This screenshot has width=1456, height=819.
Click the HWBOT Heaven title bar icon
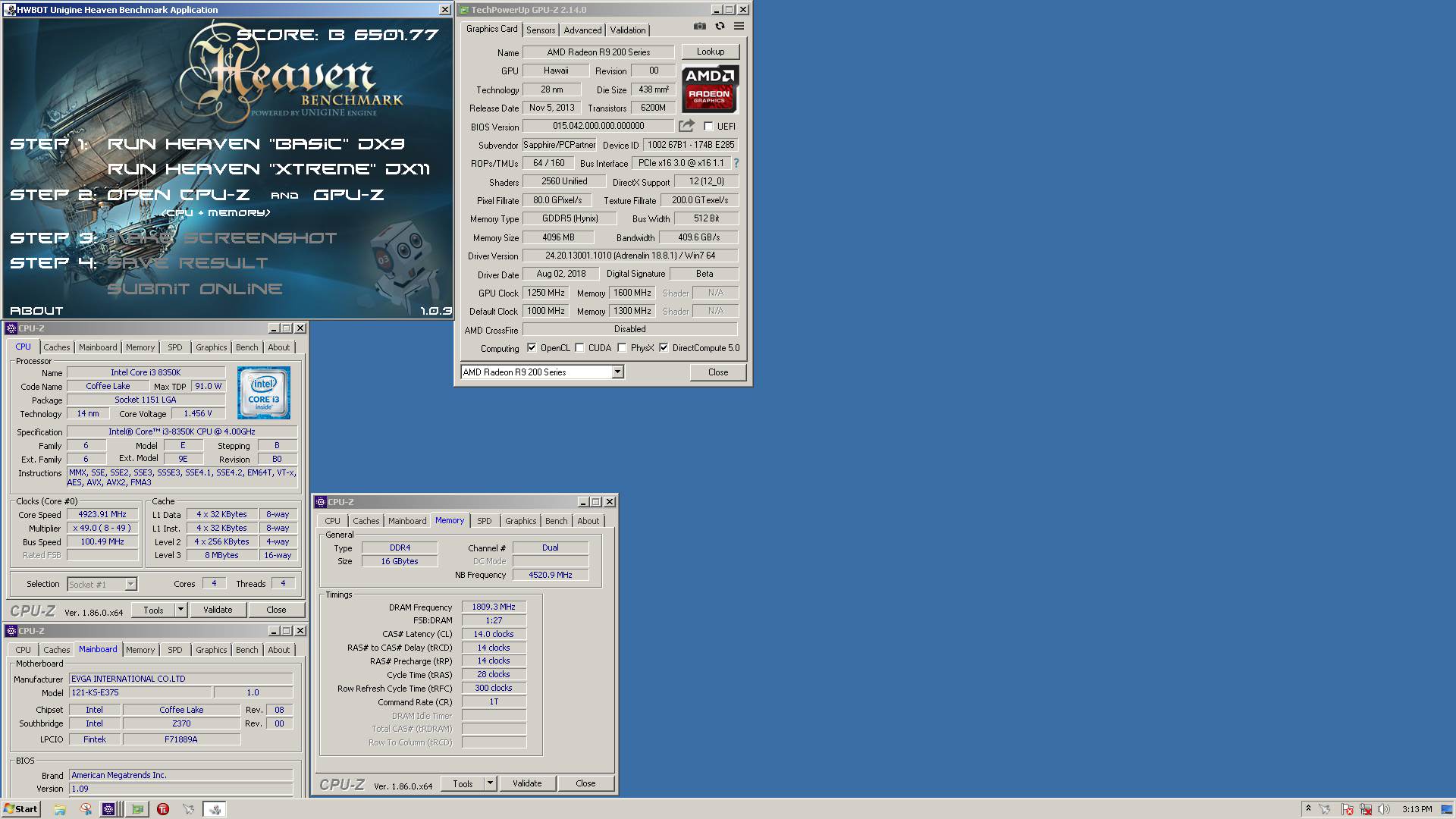[10, 10]
